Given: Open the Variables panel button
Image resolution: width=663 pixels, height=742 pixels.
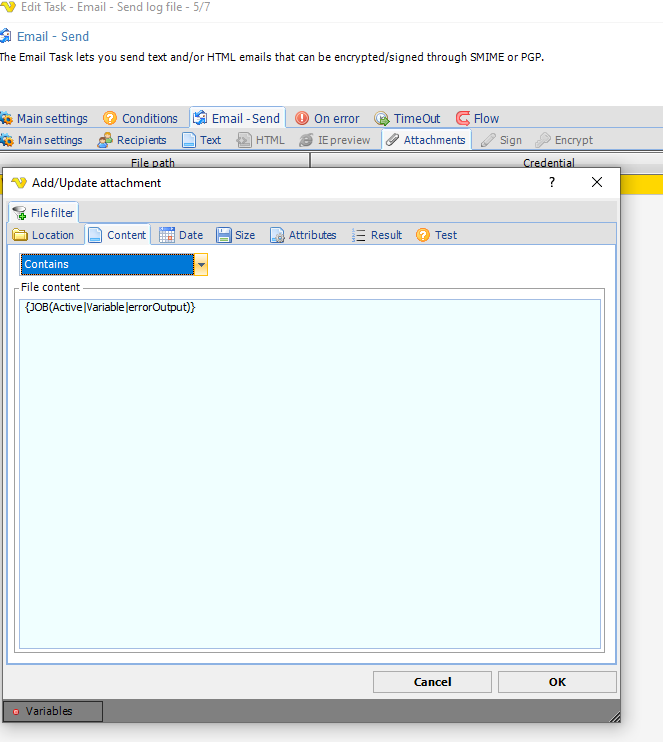Looking at the screenshot, I should pyautogui.click(x=52, y=711).
